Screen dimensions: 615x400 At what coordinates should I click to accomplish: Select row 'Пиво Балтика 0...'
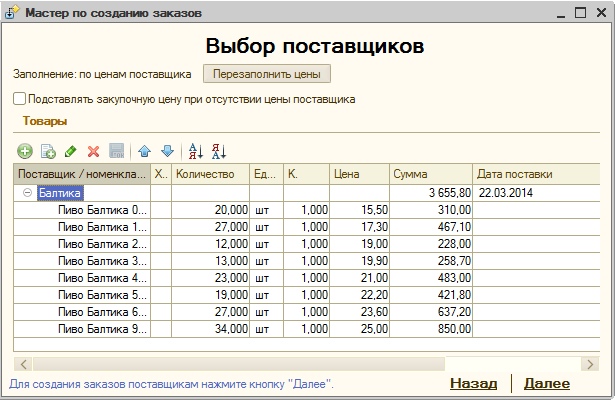point(307,210)
